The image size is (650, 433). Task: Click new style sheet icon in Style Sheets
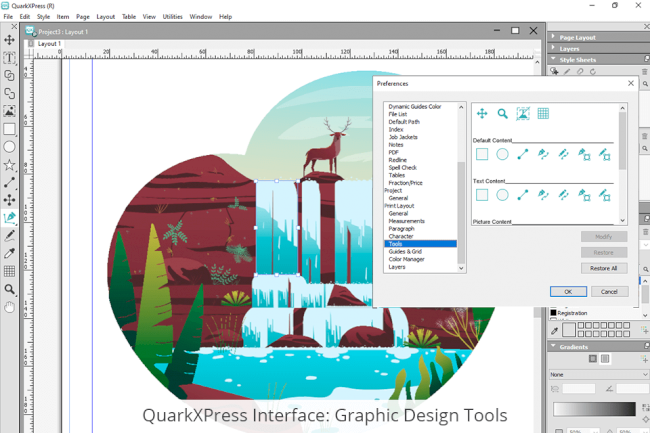[554, 71]
